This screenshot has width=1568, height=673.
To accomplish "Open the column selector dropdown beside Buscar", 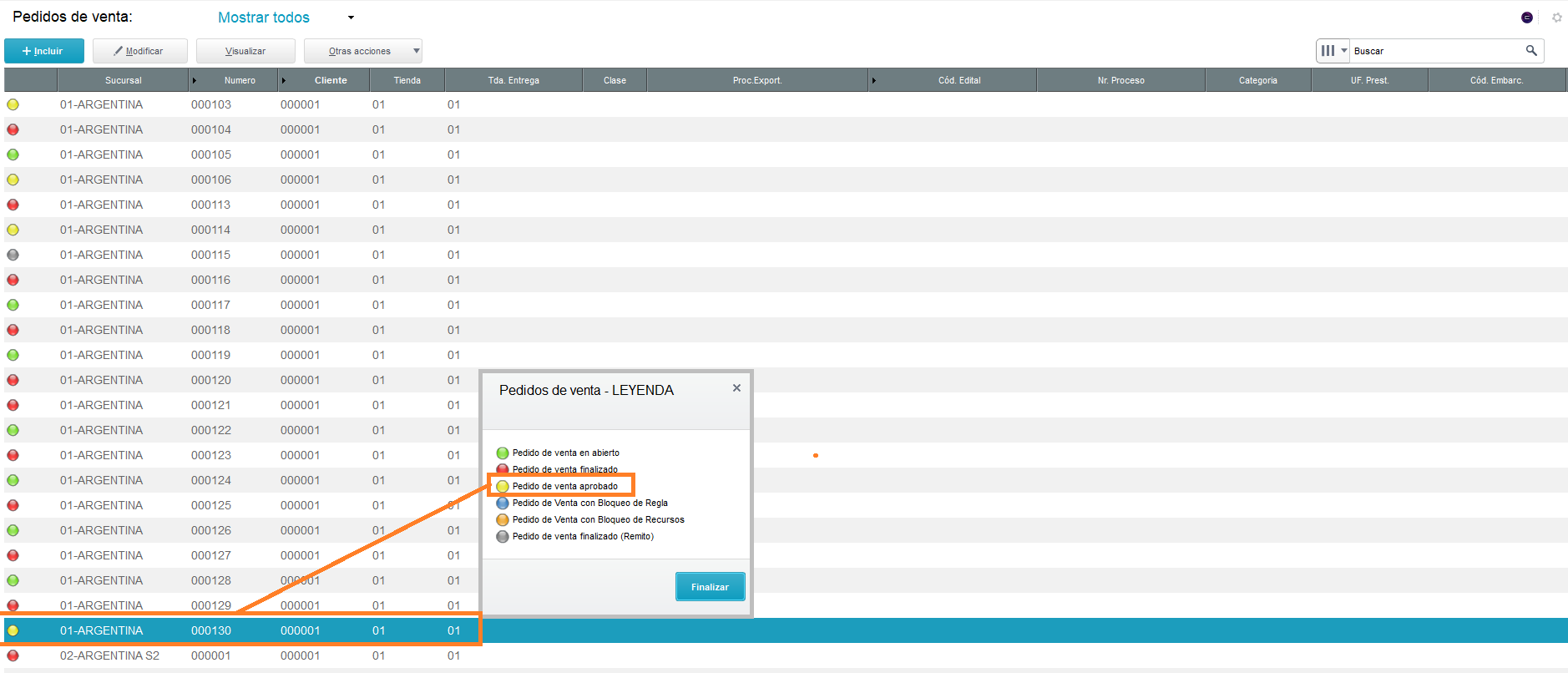I will tap(1333, 51).
